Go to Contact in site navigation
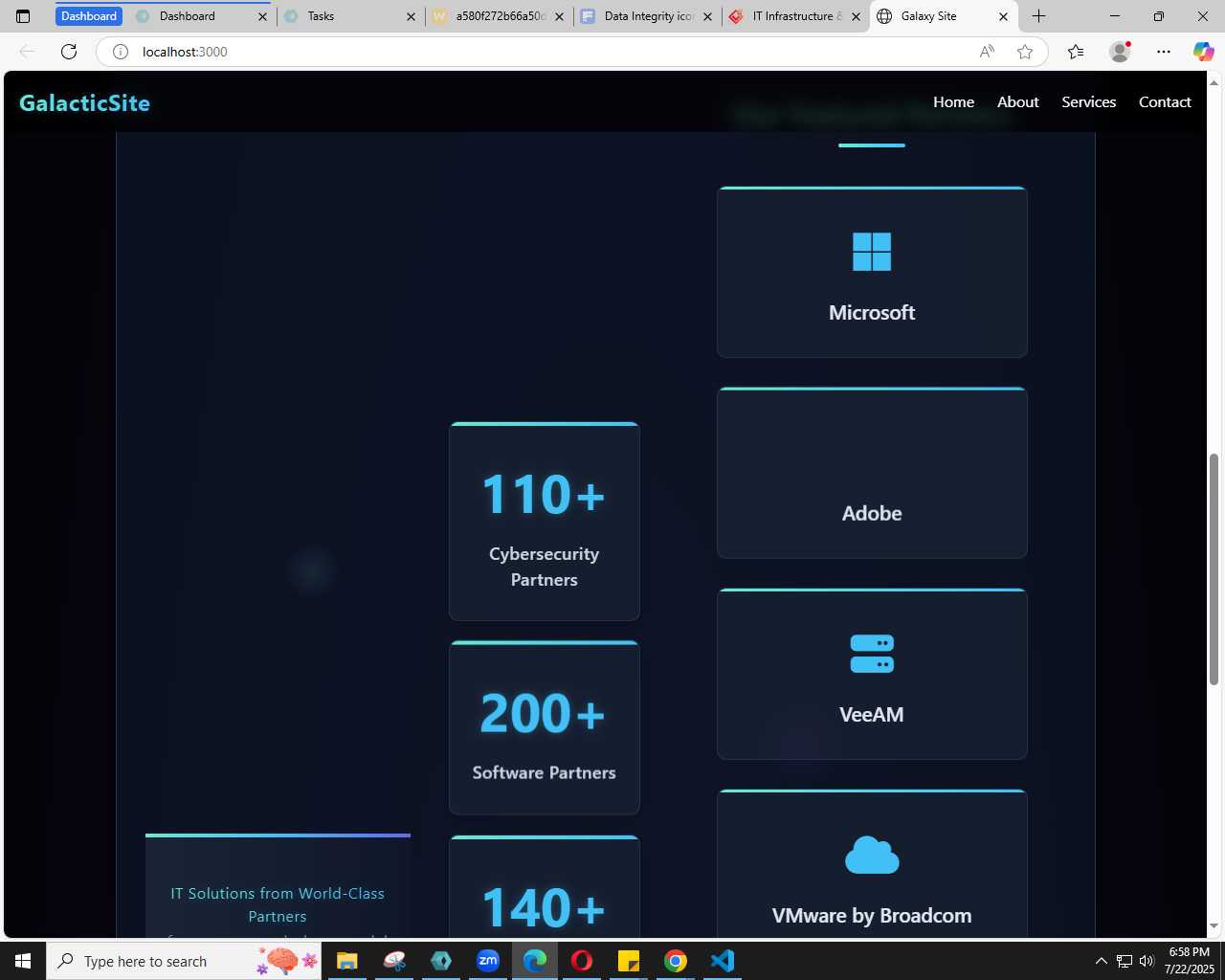Viewport: 1225px width, 980px height. point(1165,102)
